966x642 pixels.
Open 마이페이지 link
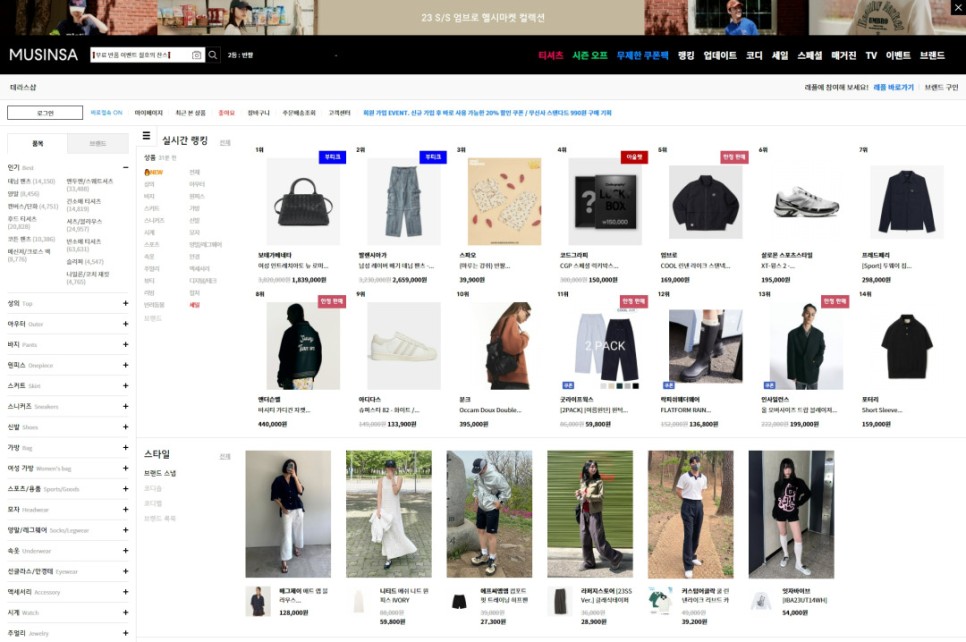[148, 113]
